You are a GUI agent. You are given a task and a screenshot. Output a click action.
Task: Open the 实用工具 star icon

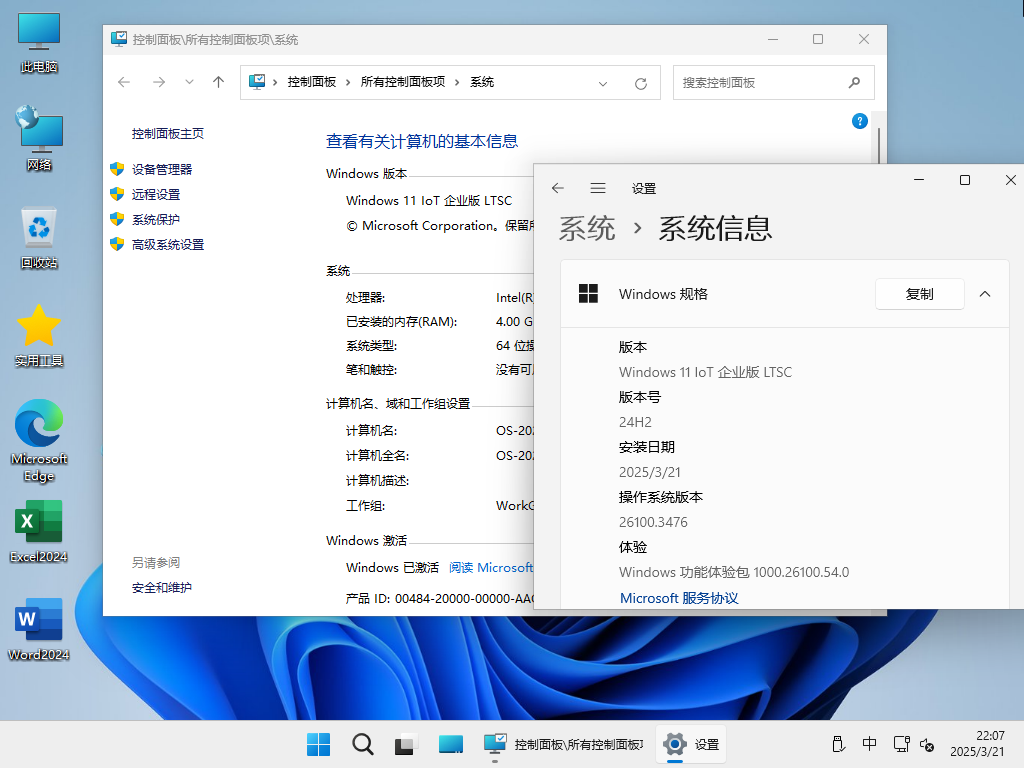click(x=39, y=336)
